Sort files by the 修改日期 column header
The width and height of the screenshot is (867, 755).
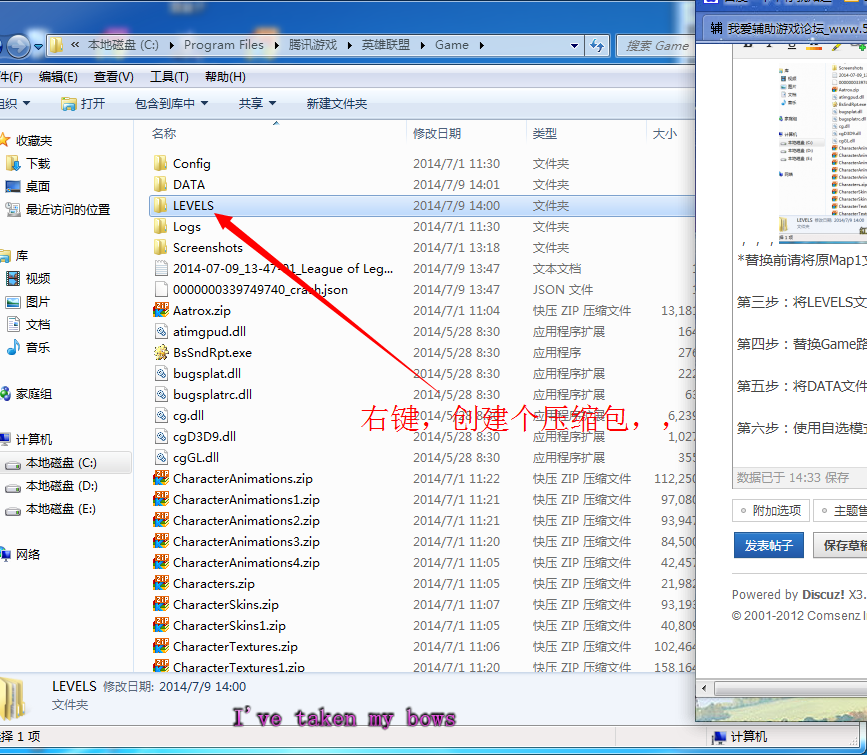tap(437, 133)
